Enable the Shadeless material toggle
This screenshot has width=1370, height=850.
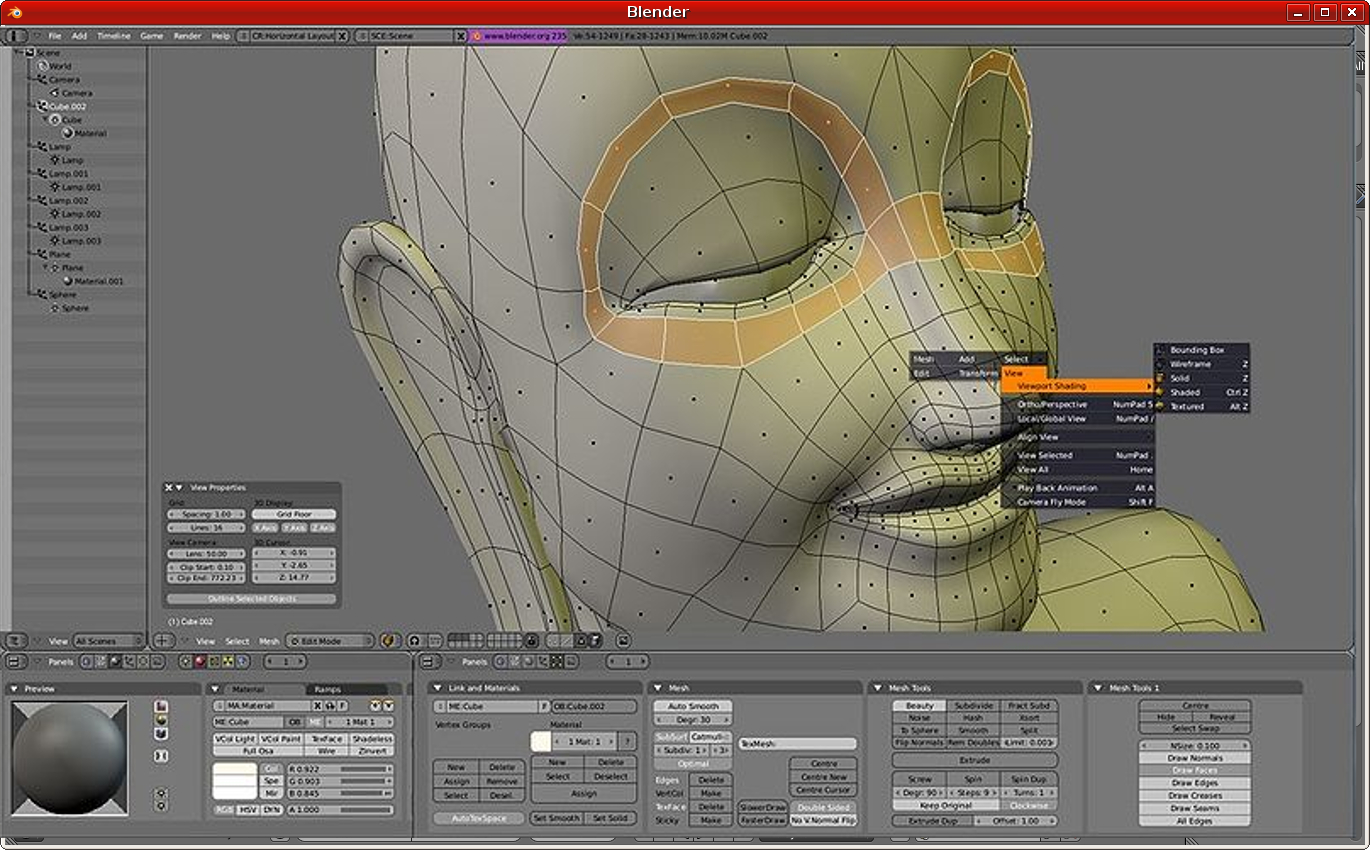372,738
